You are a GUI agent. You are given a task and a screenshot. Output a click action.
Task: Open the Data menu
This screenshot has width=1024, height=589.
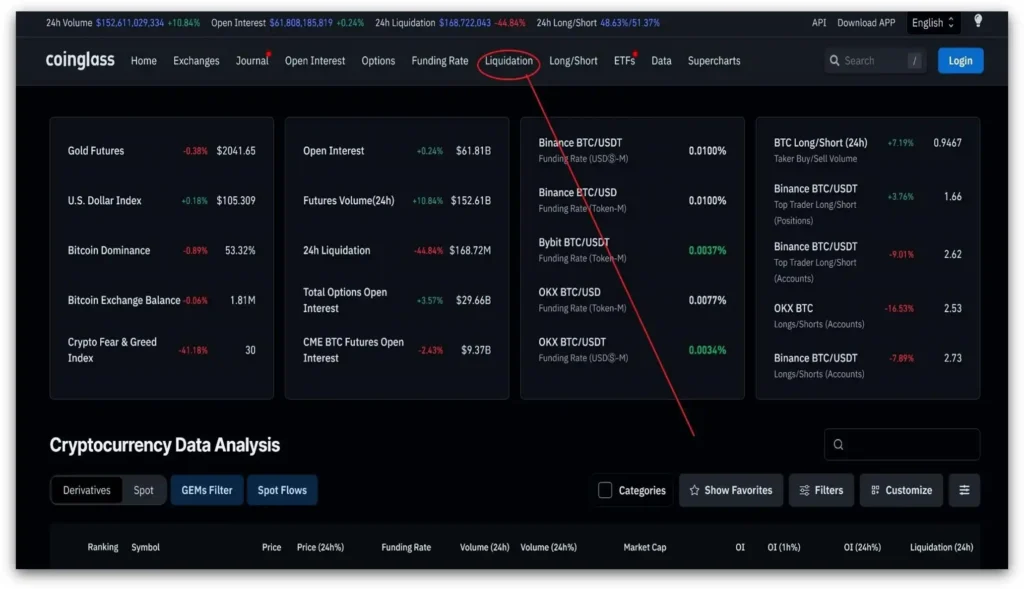coord(661,61)
